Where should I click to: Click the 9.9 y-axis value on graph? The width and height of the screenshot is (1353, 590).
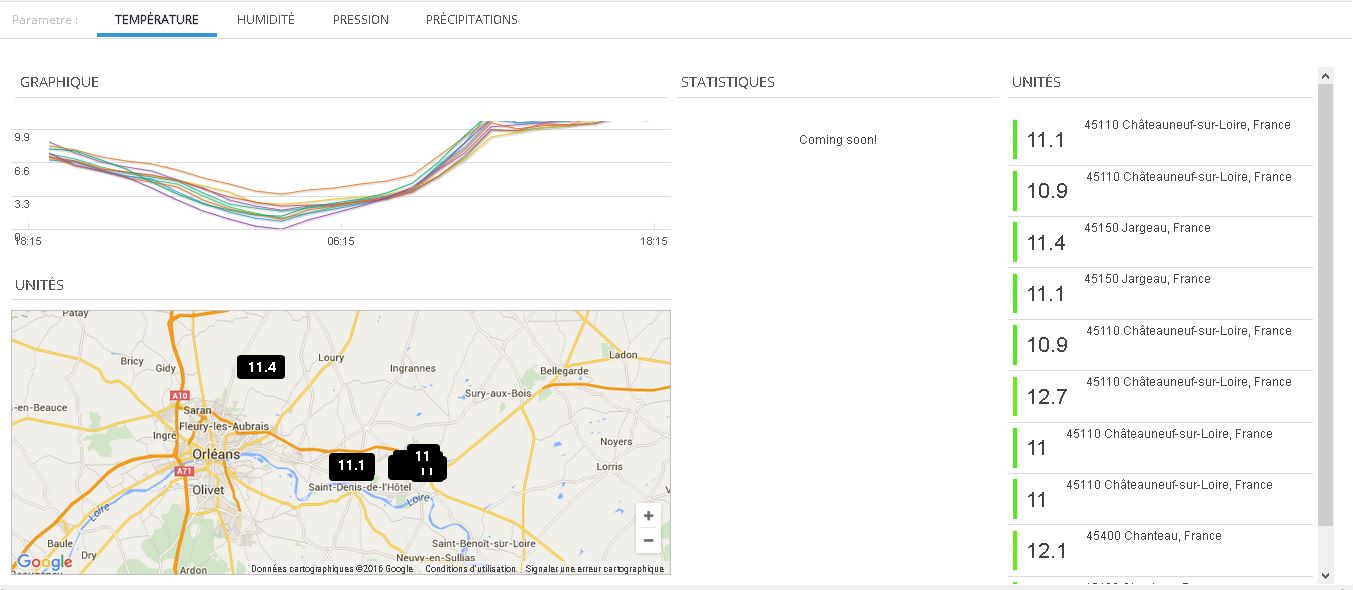(22, 137)
